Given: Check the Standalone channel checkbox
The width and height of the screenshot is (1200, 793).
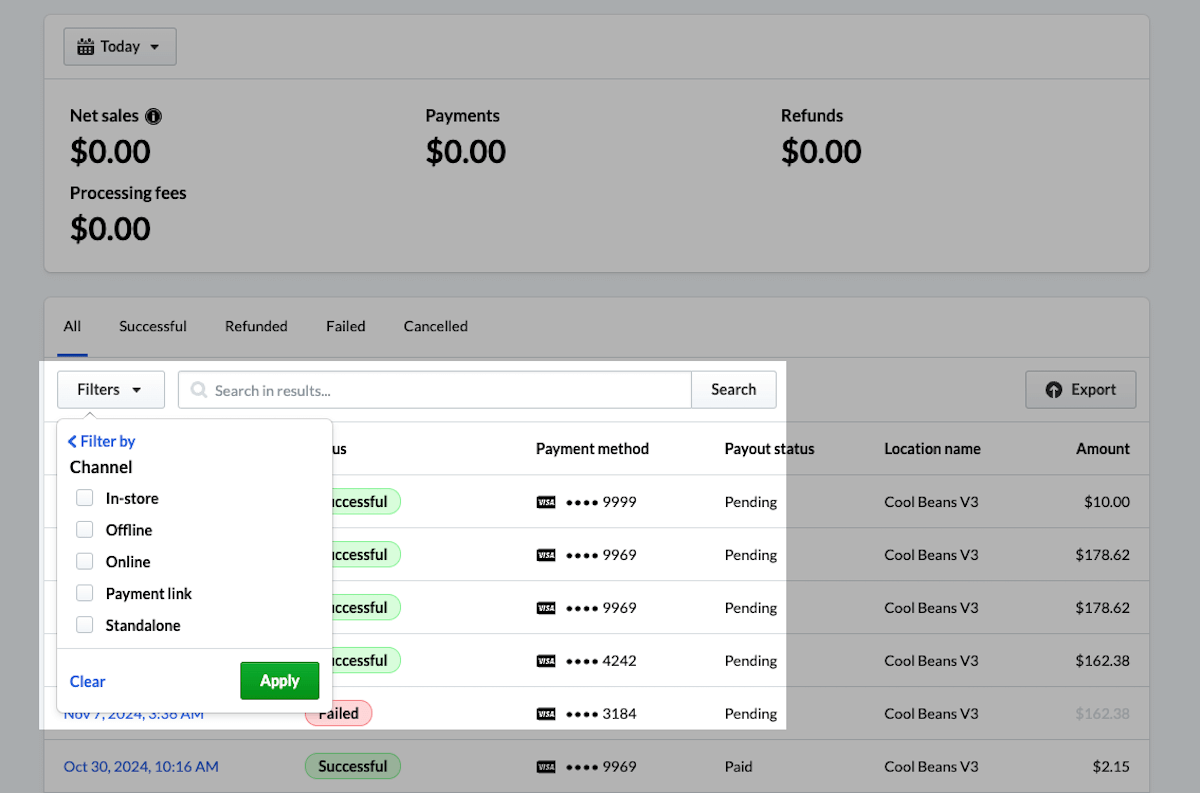Looking at the screenshot, I should [x=85, y=626].
